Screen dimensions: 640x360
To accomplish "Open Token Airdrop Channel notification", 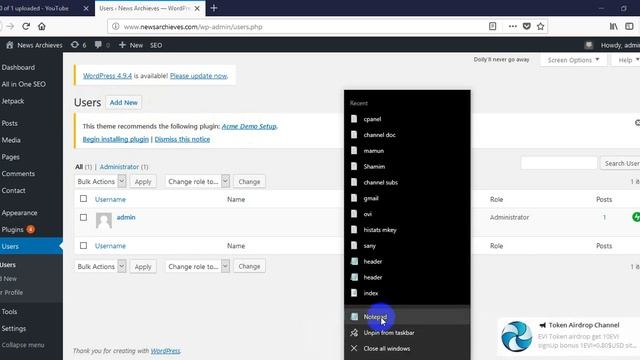I will [x=569, y=336].
